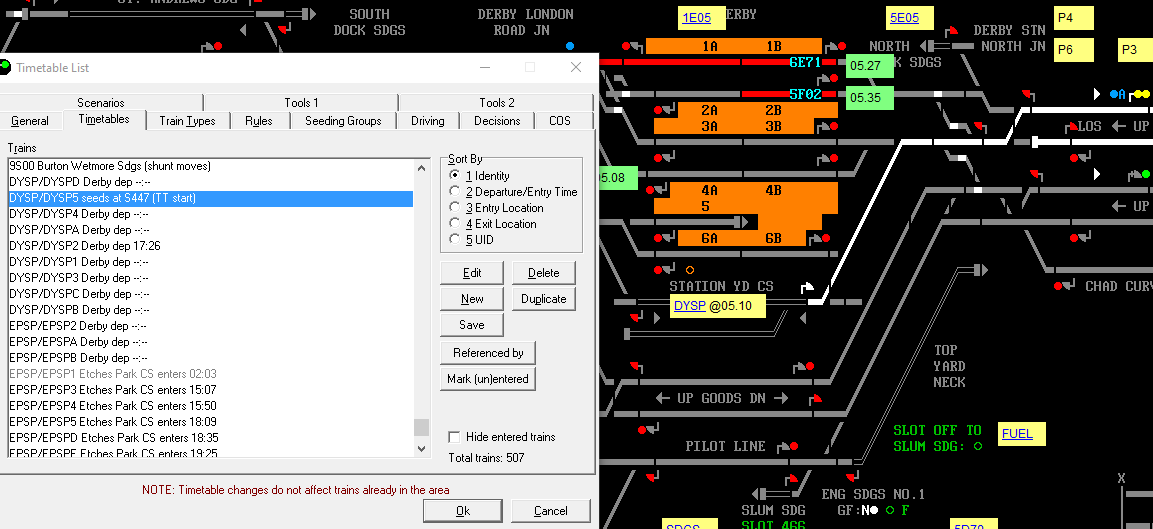Open the Train Types tab
1153x529 pixels.
188,121
